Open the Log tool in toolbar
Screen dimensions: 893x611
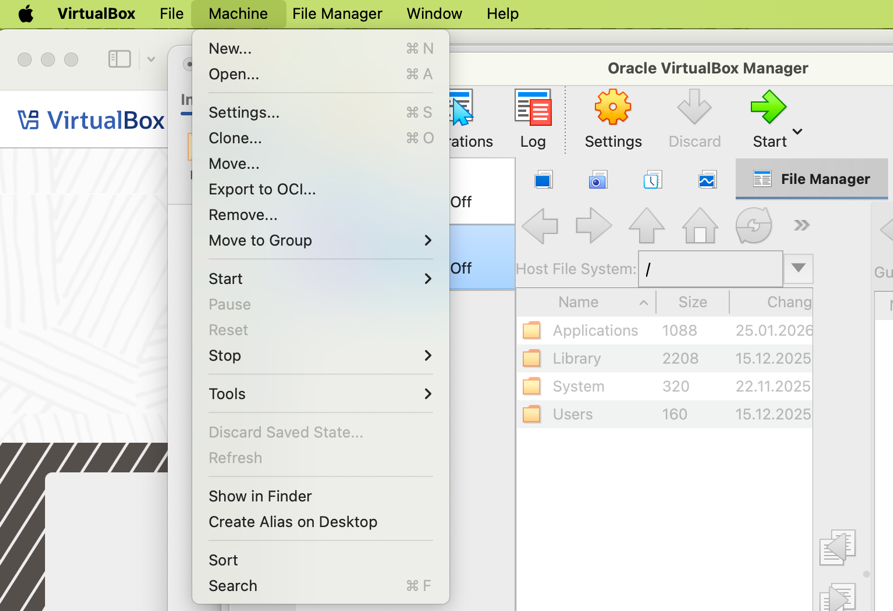[532, 119]
